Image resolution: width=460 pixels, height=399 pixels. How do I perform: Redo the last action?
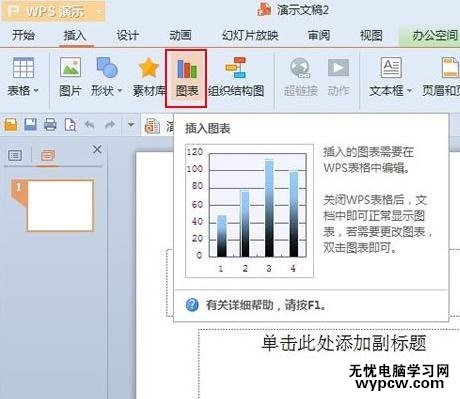pos(110,125)
